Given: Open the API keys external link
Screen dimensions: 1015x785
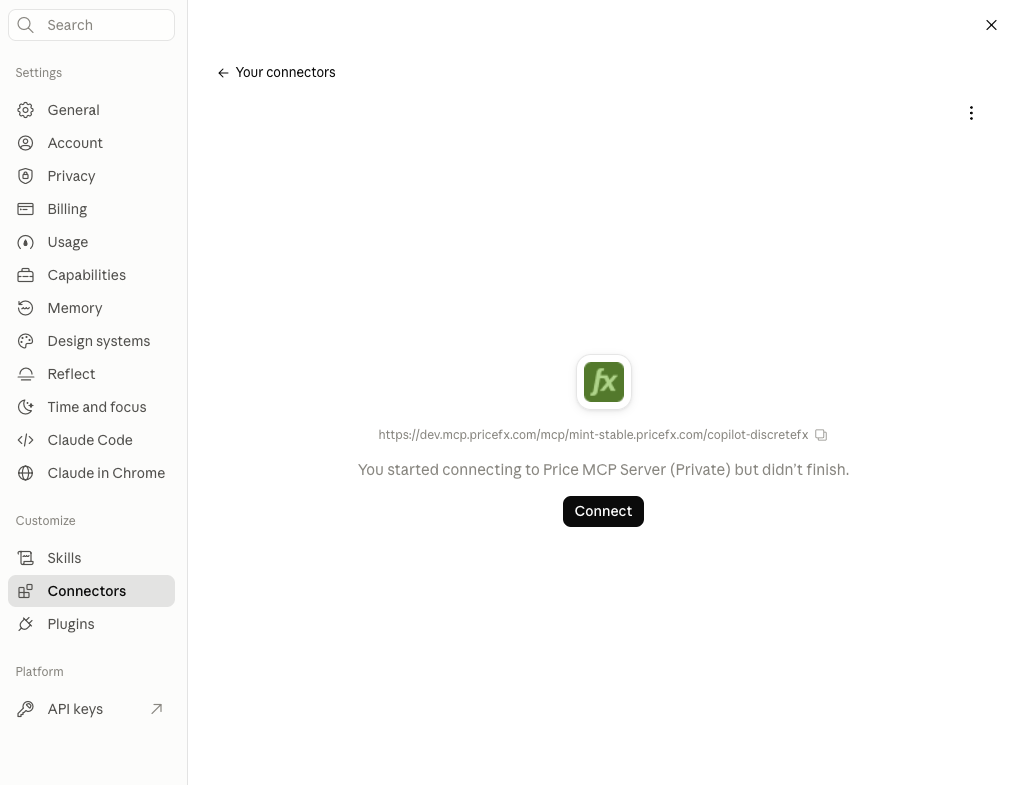Looking at the screenshot, I should click(x=91, y=709).
